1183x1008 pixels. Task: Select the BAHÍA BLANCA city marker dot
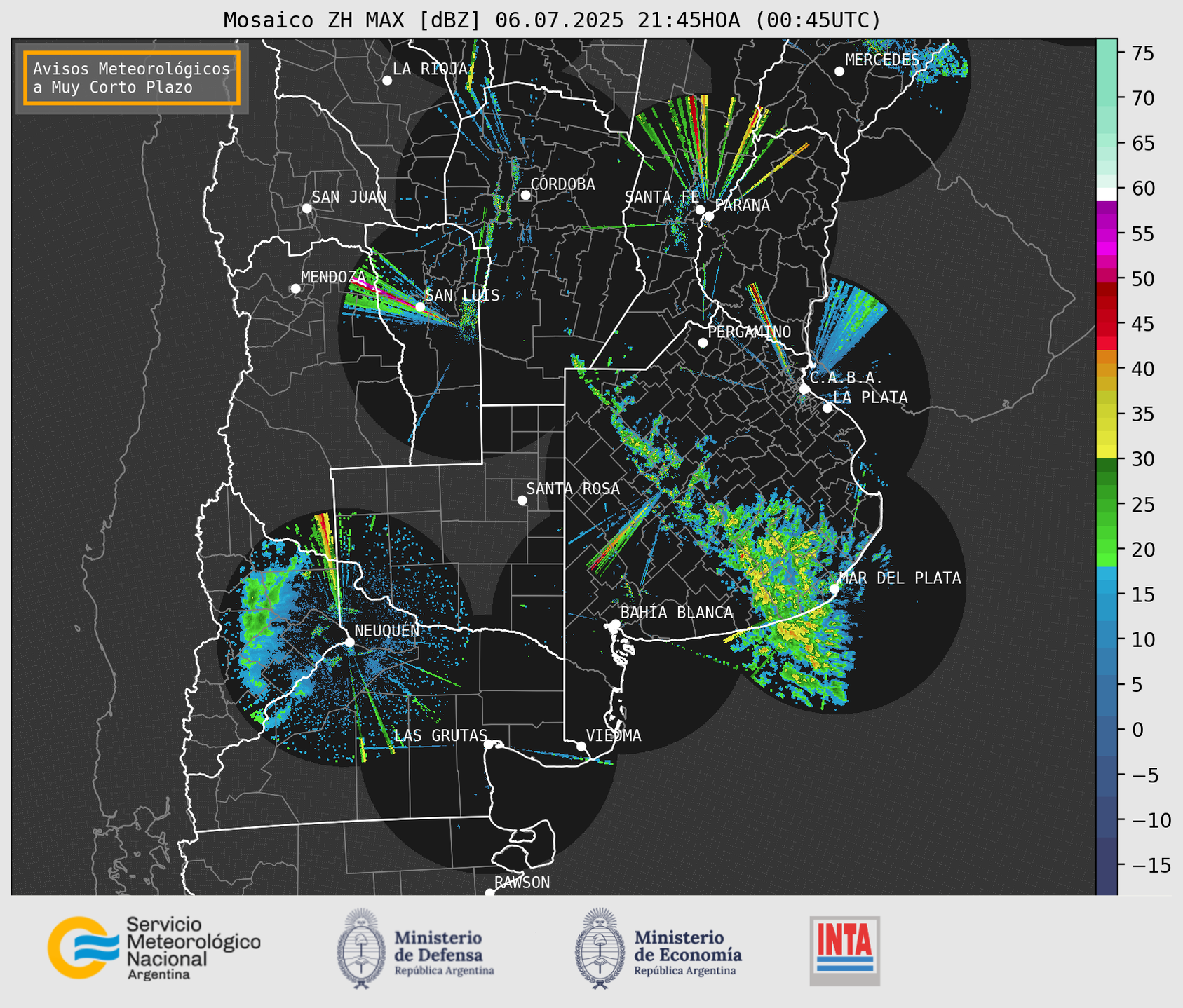[x=615, y=624]
